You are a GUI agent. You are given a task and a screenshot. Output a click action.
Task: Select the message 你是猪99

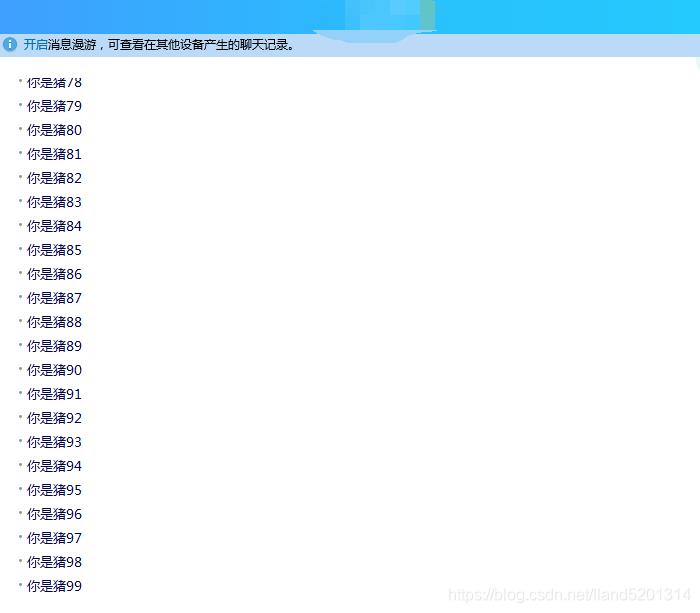point(54,586)
